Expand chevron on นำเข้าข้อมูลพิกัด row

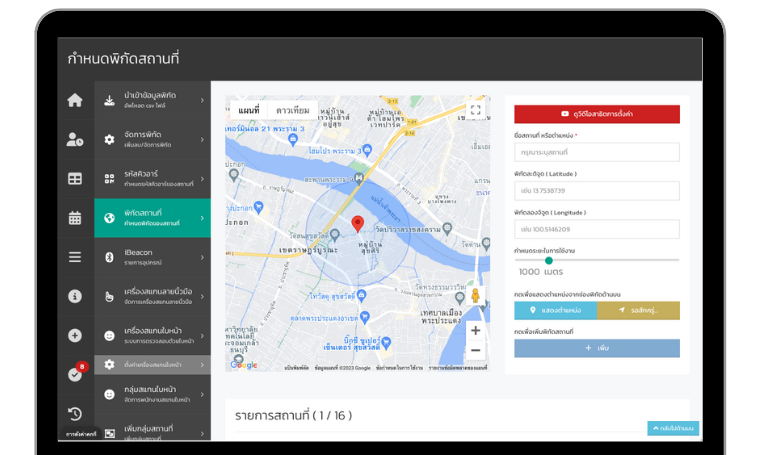coord(202,100)
